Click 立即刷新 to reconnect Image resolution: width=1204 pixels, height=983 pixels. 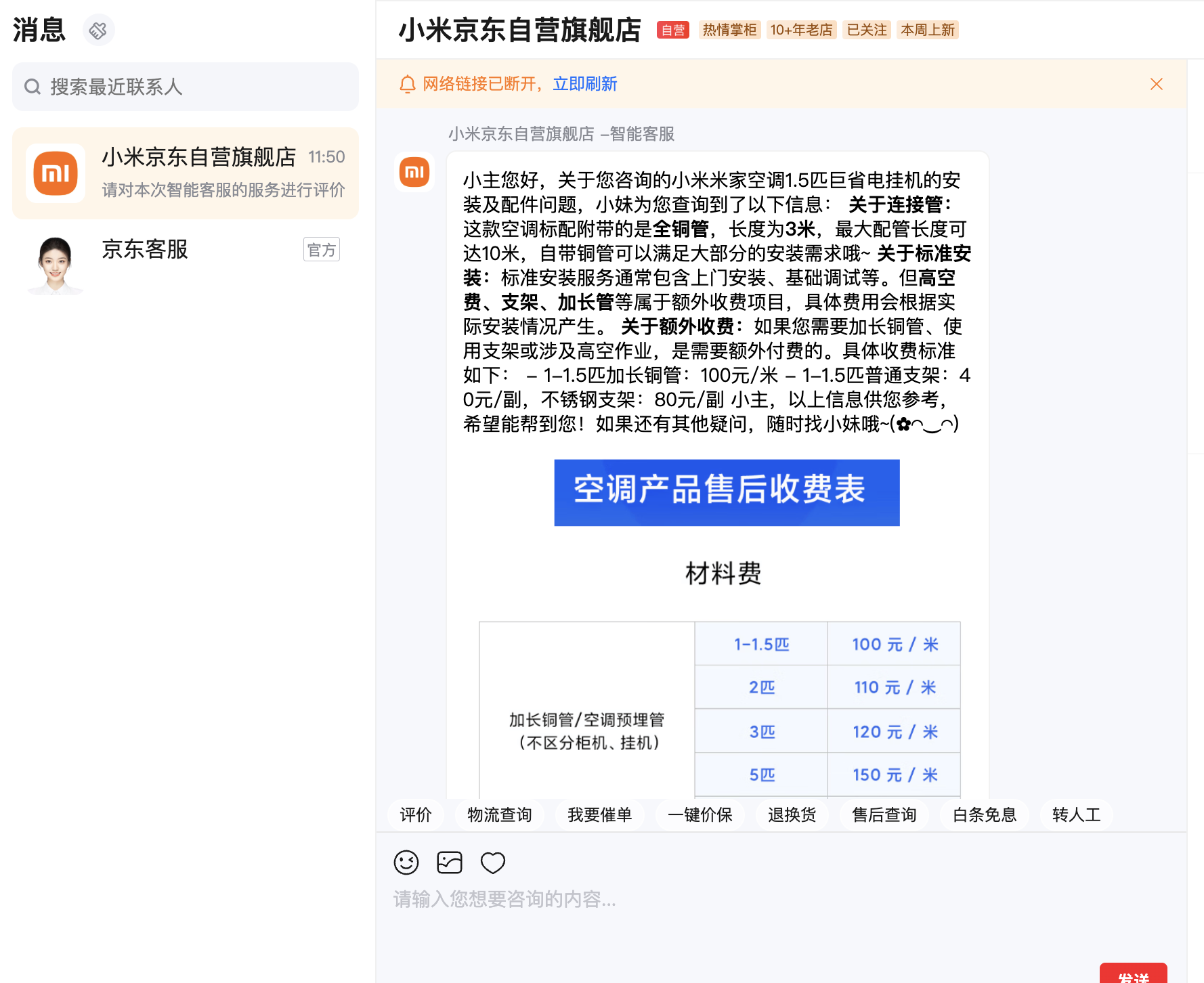coord(585,84)
